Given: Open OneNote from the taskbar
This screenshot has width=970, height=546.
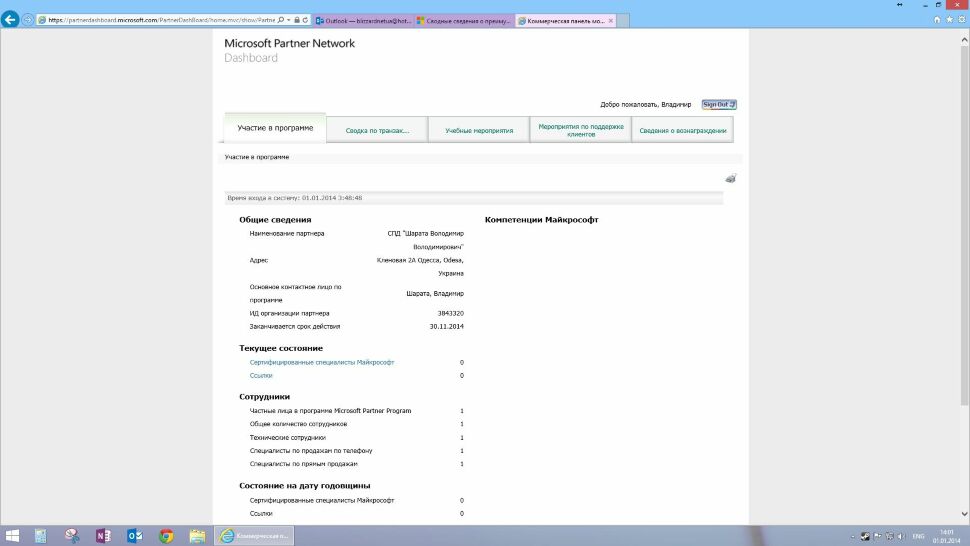Looking at the screenshot, I should (103, 536).
